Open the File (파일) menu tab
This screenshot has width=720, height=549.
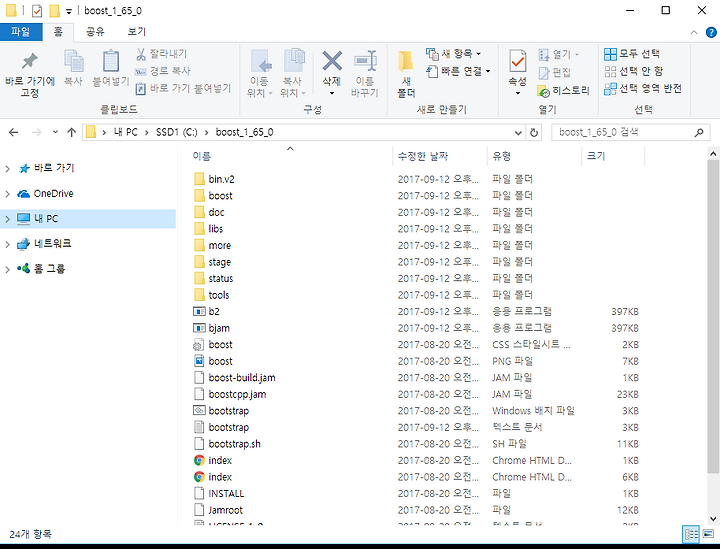(x=21, y=32)
